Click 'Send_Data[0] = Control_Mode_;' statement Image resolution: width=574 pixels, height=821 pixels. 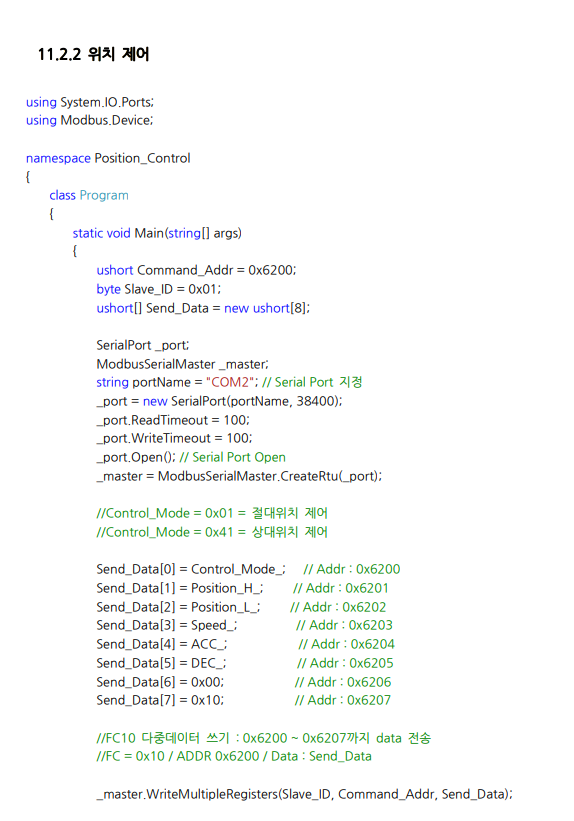click(x=191, y=569)
